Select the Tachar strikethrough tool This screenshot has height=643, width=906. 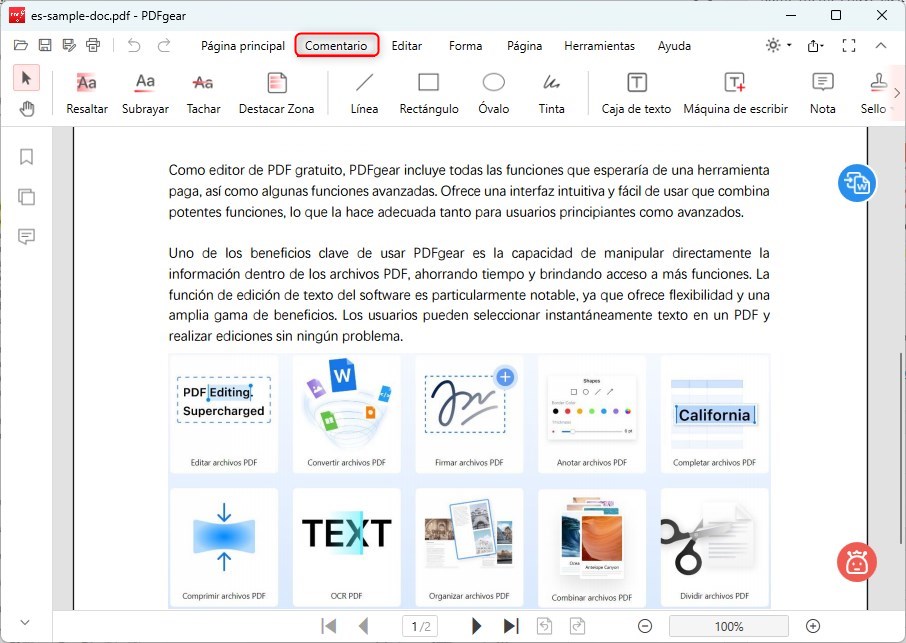coord(203,90)
